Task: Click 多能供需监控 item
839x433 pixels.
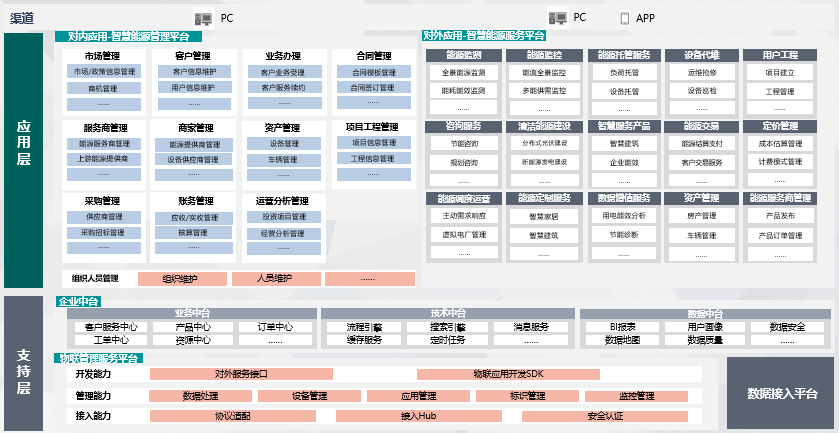Action: (544, 91)
